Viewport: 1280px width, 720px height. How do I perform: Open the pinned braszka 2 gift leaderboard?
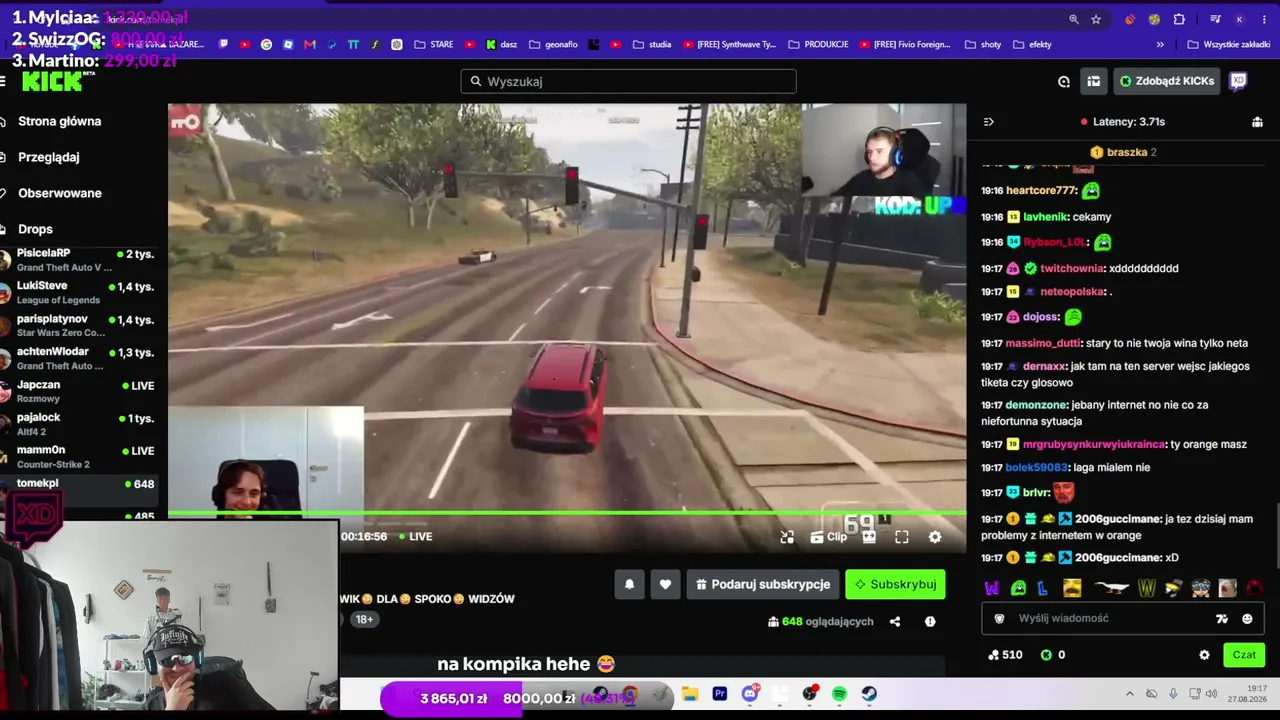(1123, 152)
